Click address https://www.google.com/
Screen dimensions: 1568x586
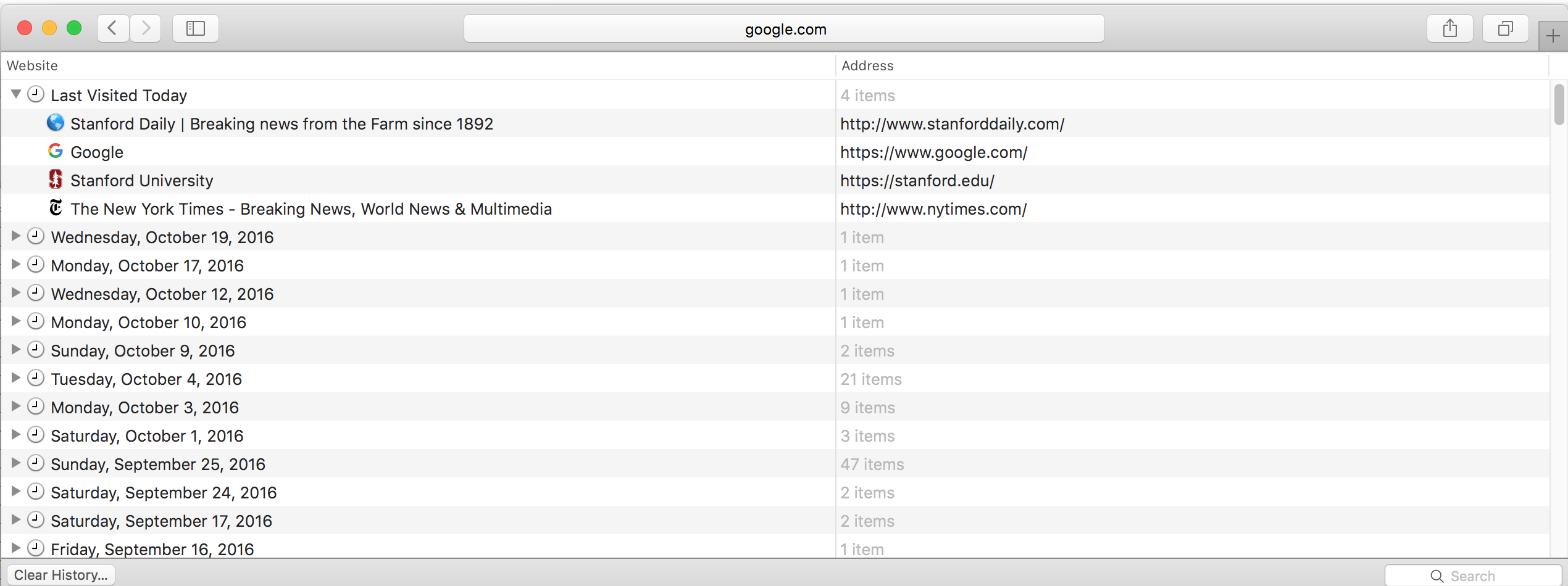(934, 152)
